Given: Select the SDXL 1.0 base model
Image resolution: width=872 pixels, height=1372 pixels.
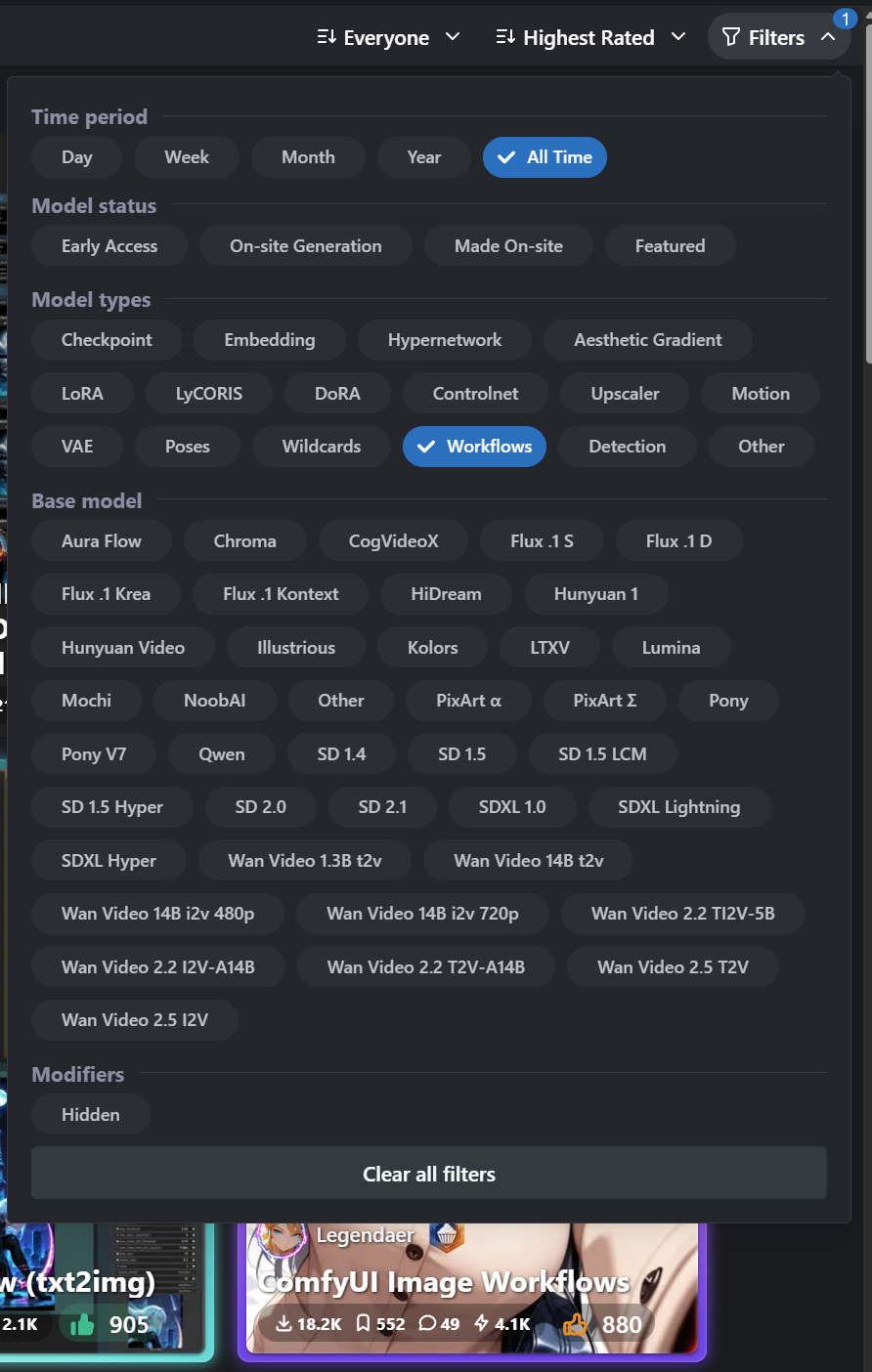Looking at the screenshot, I should (x=512, y=807).
